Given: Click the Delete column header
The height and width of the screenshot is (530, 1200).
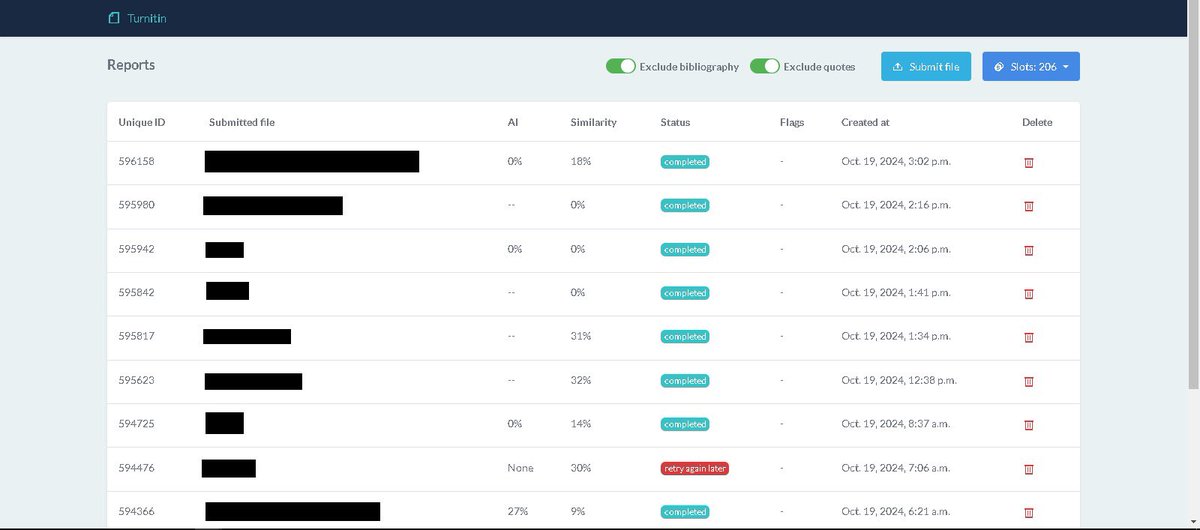Looking at the screenshot, I should tap(1037, 122).
